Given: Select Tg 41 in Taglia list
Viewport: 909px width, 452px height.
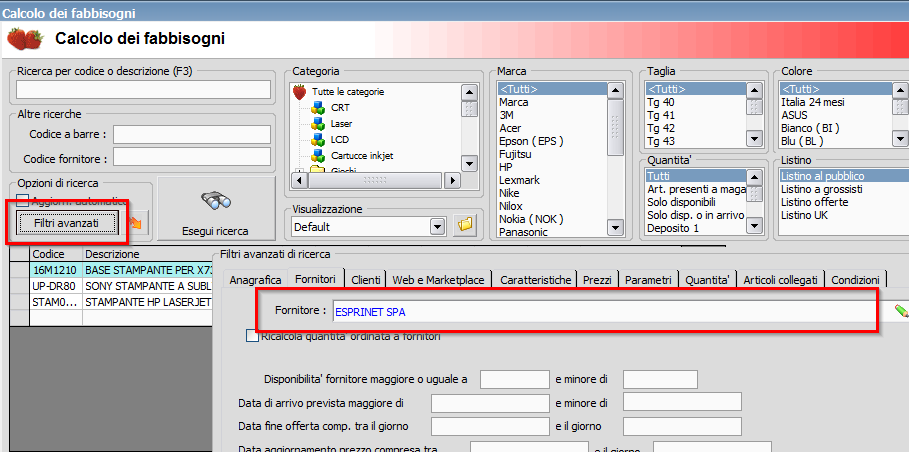Looking at the screenshot, I should 661,115.
